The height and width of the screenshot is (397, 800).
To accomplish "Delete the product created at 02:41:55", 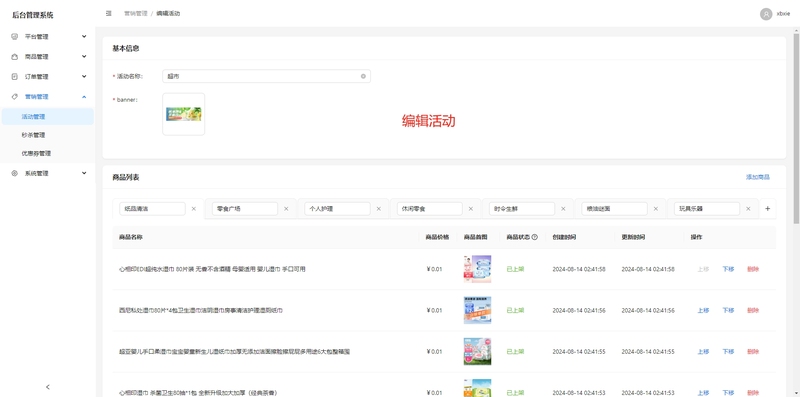I will (753, 352).
